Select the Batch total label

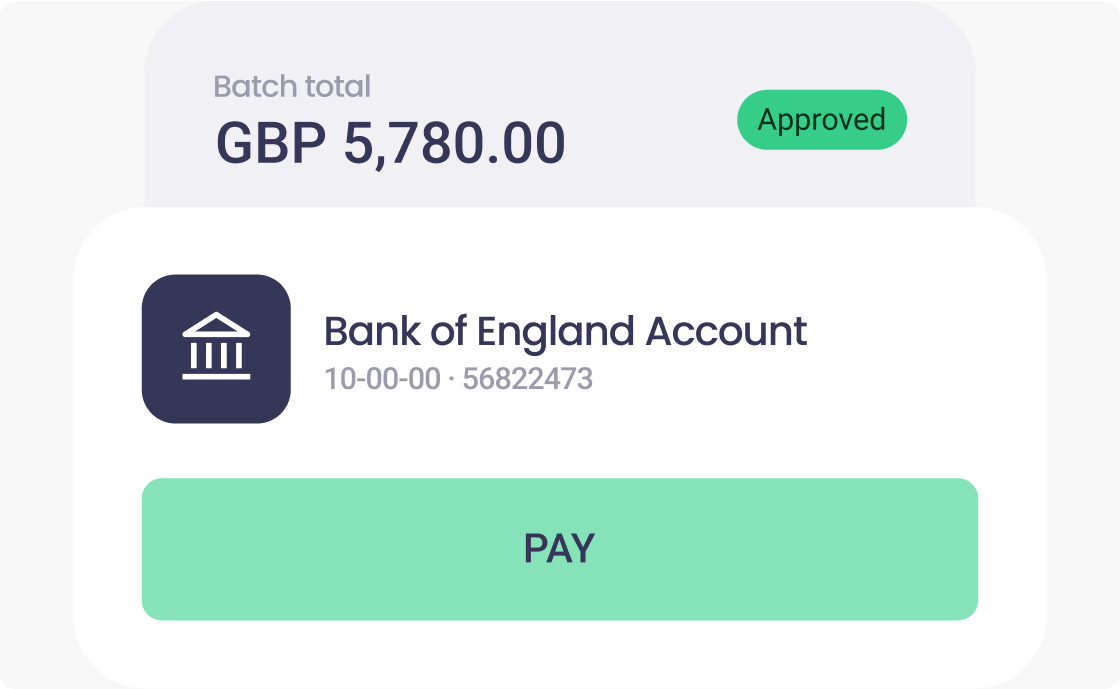click(291, 87)
